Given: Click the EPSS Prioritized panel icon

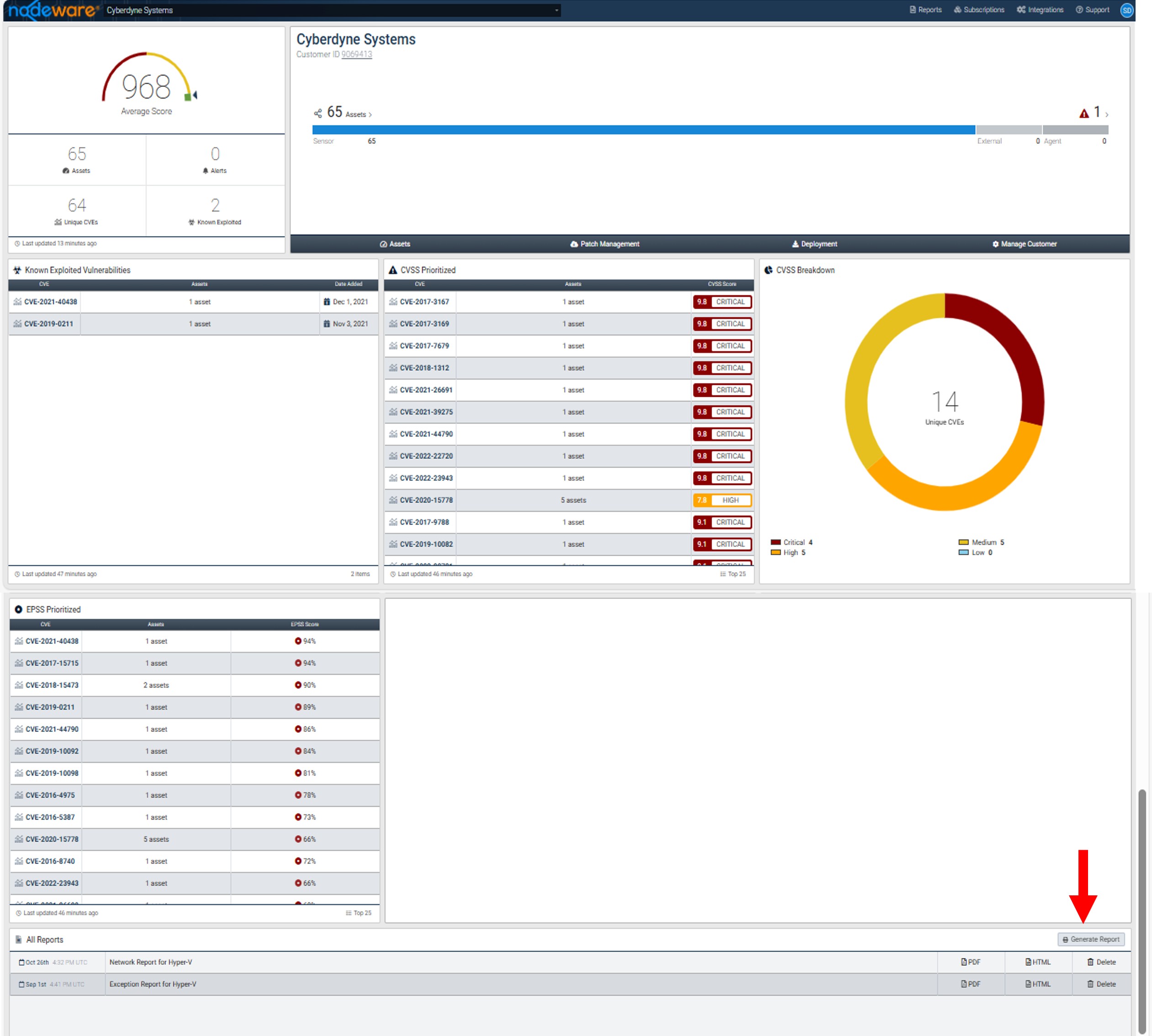Looking at the screenshot, I should coord(18,610).
